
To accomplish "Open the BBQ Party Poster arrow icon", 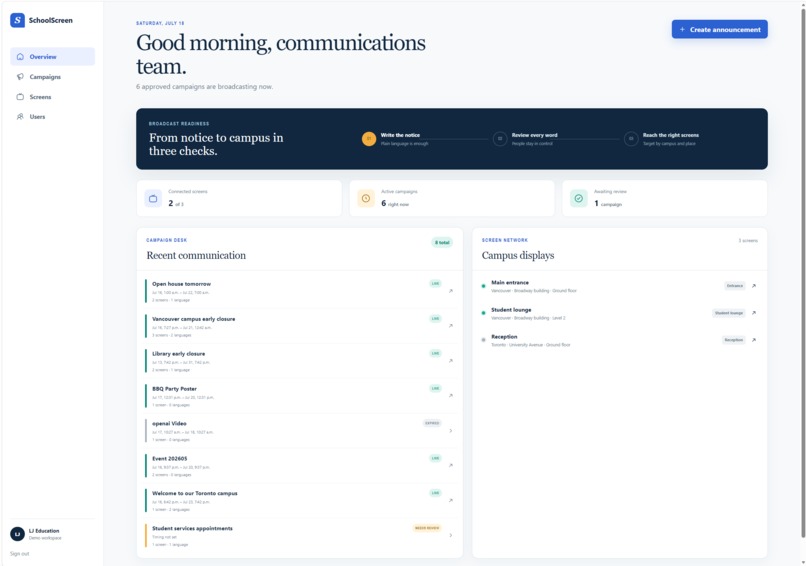I will 451,396.
